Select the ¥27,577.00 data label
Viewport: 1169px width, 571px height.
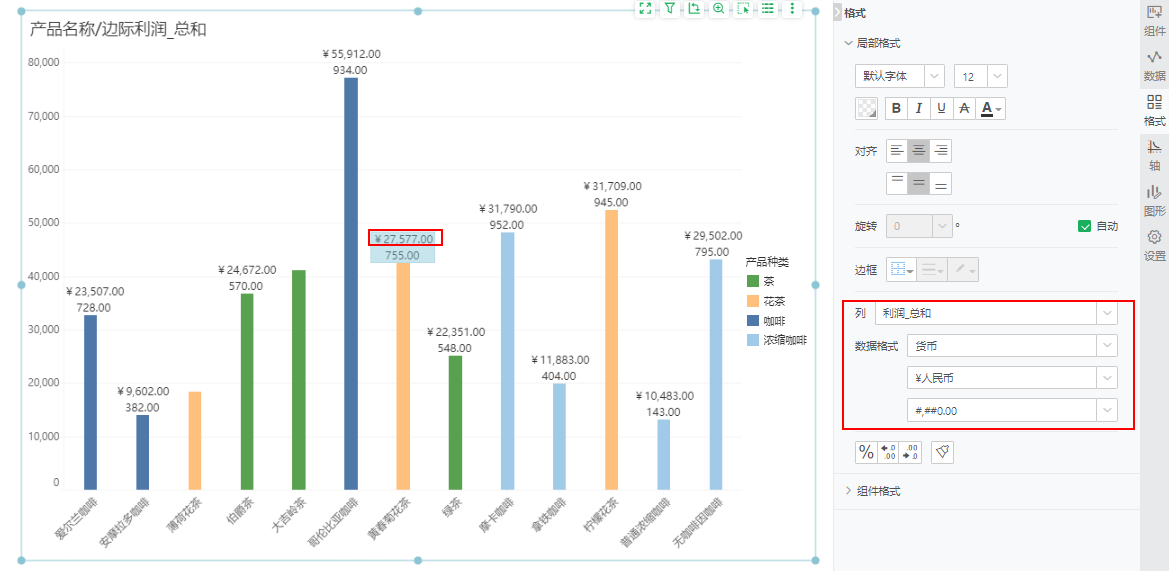click(x=405, y=238)
